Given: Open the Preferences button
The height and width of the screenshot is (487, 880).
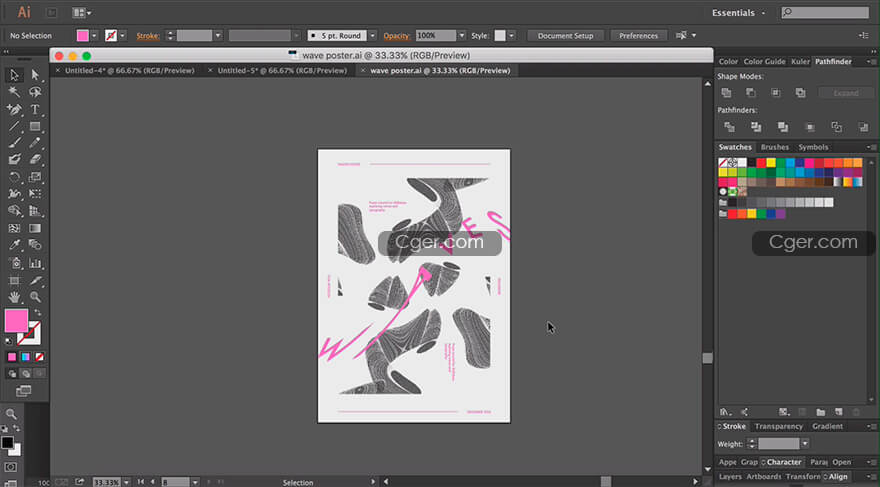Looking at the screenshot, I should click(x=638, y=36).
